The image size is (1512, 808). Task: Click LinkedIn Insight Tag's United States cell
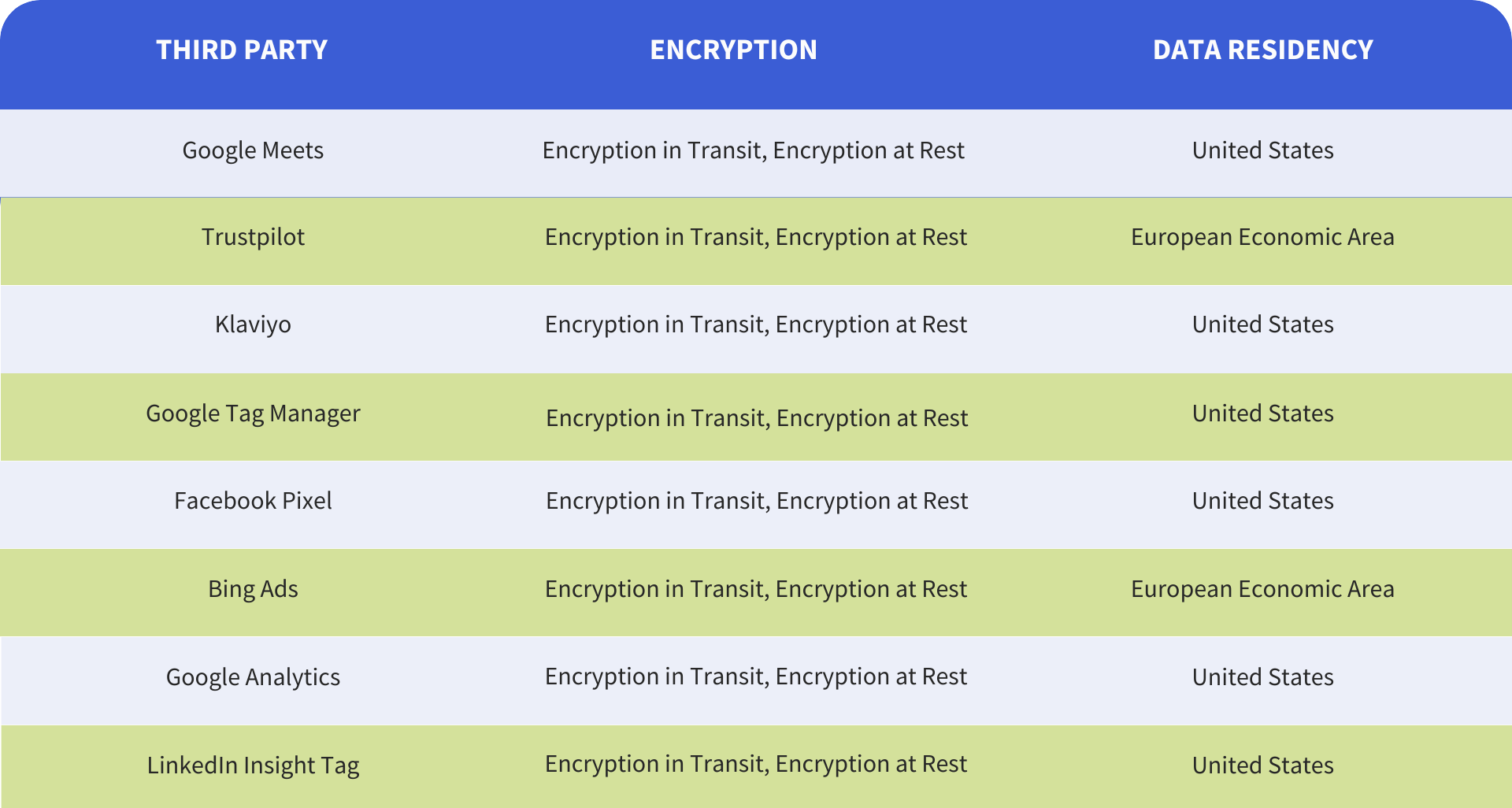[1262, 765]
